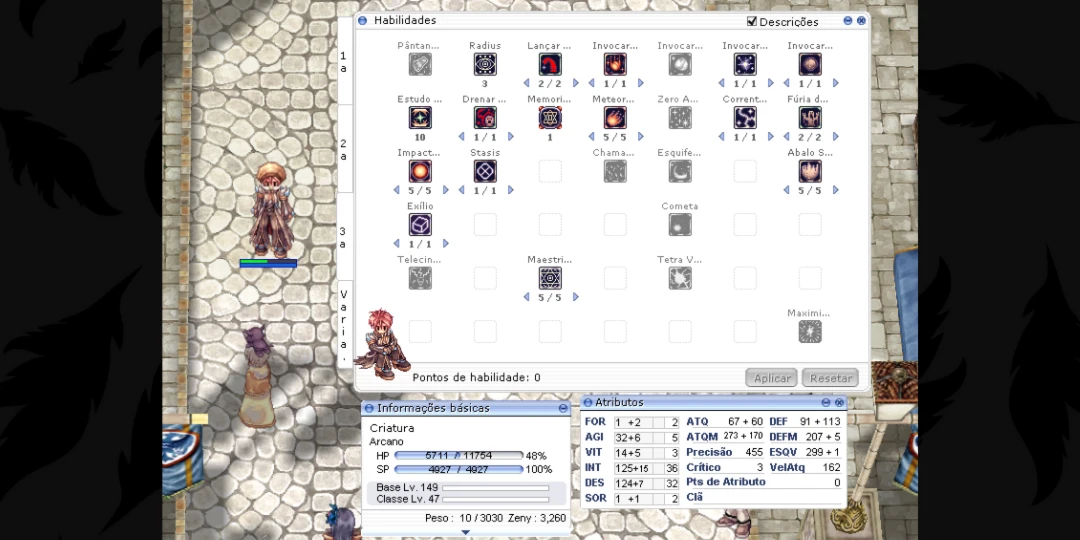Select the Corrent... lightning skill icon
This screenshot has height=540, width=1080.
745,118
